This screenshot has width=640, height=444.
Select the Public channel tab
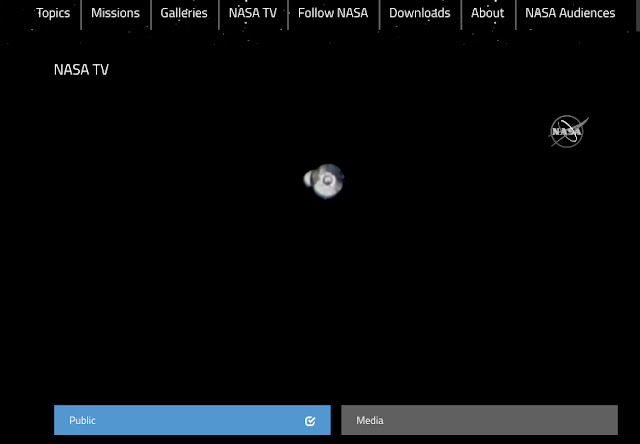(192, 420)
